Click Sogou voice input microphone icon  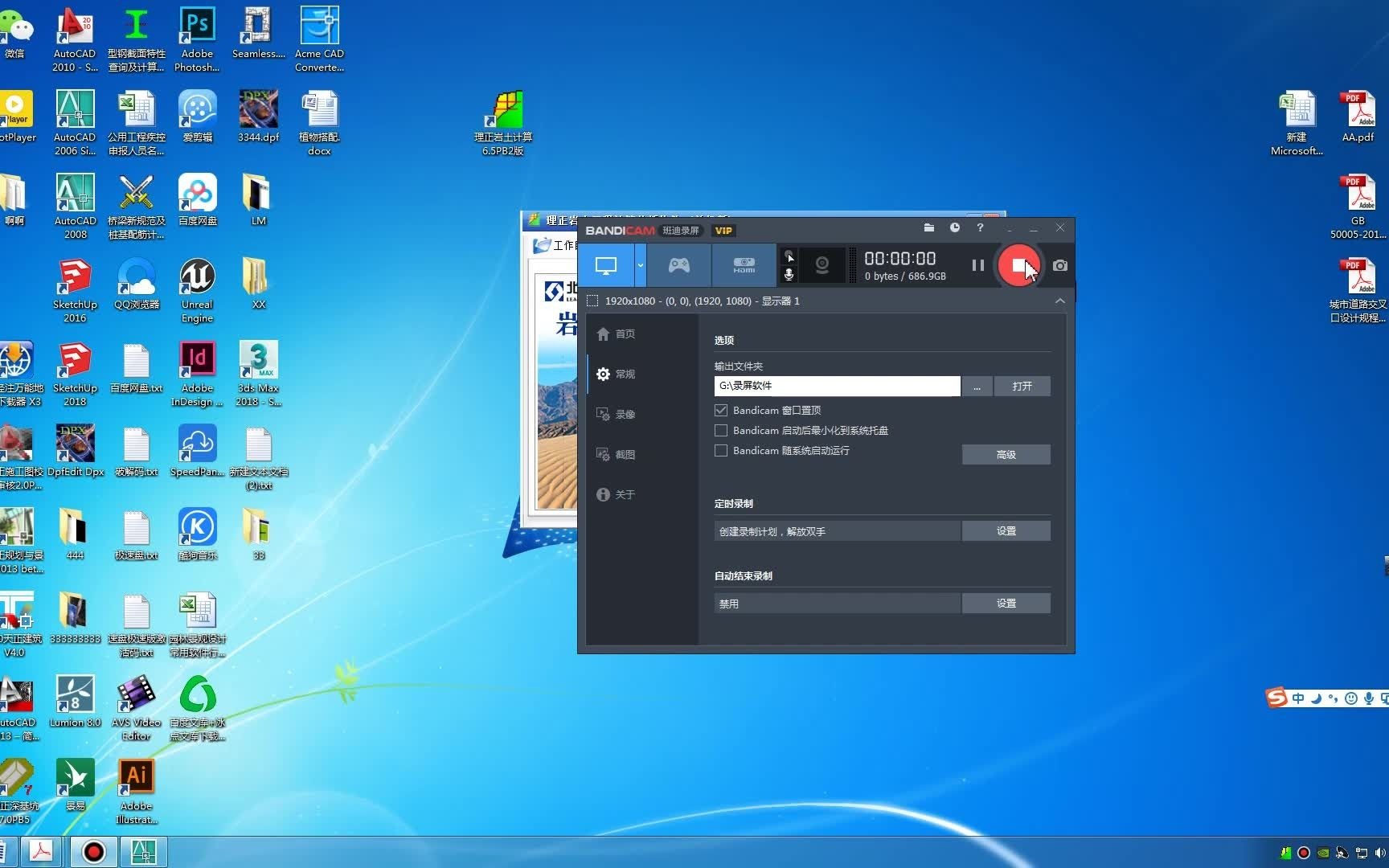pos(1368,698)
